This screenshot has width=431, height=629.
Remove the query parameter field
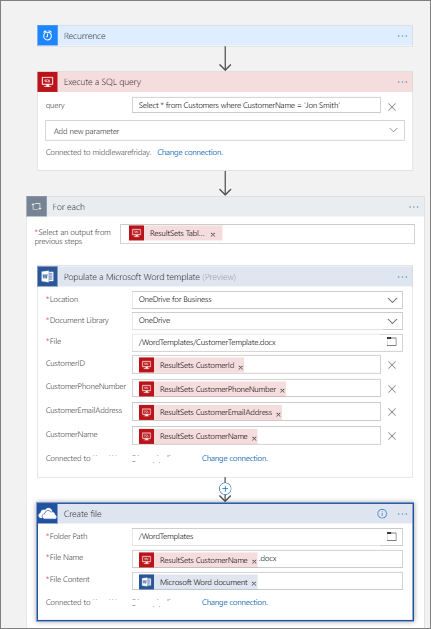pyautogui.click(x=392, y=107)
